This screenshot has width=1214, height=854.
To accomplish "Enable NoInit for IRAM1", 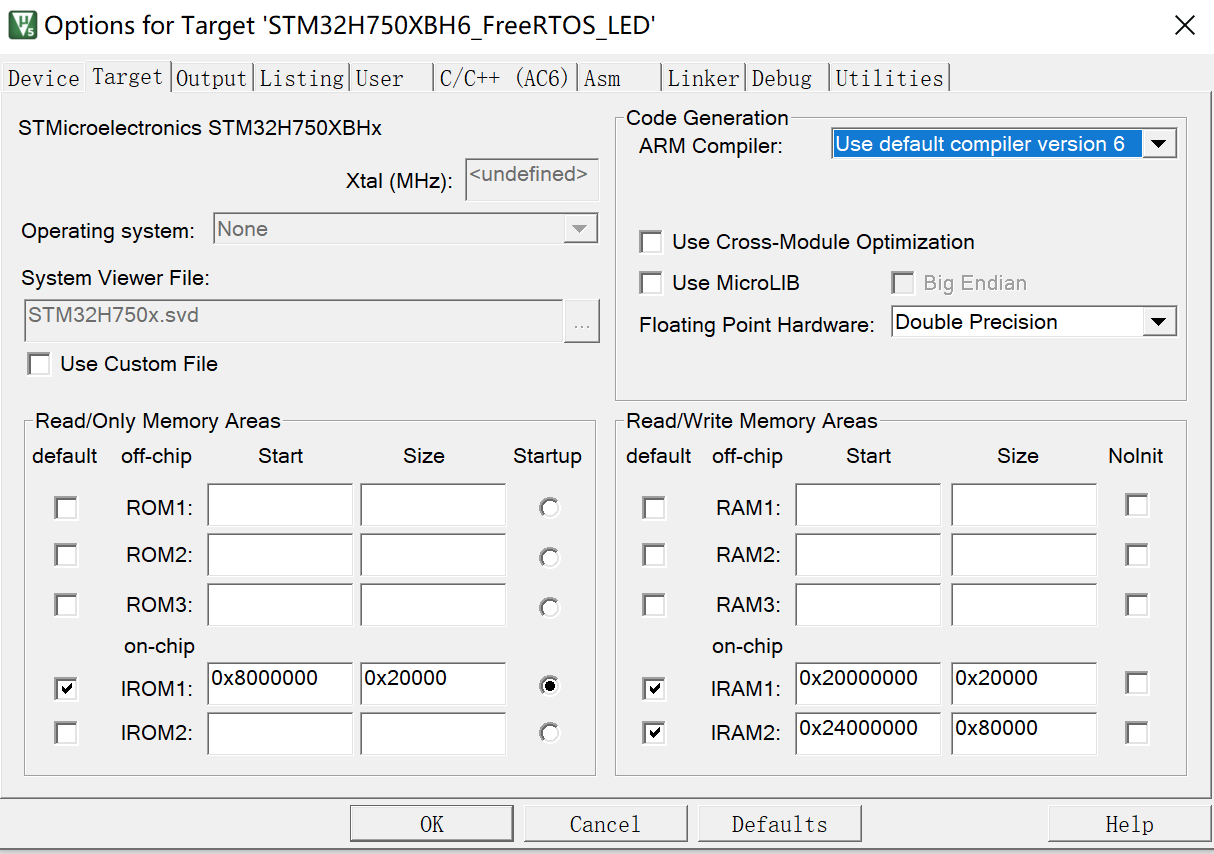I will point(1136,684).
